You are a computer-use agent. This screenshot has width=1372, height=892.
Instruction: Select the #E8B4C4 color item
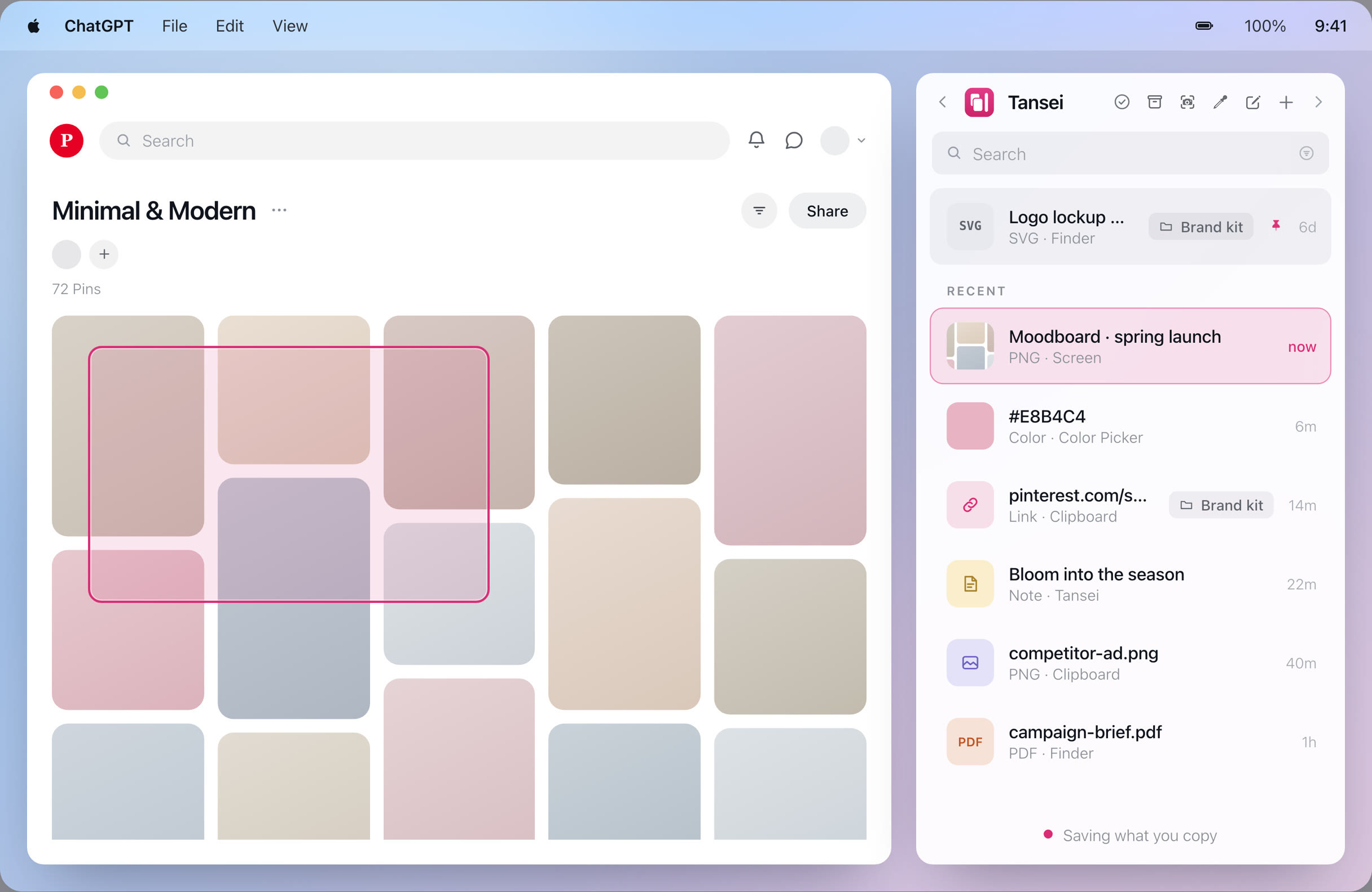(x=1129, y=426)
